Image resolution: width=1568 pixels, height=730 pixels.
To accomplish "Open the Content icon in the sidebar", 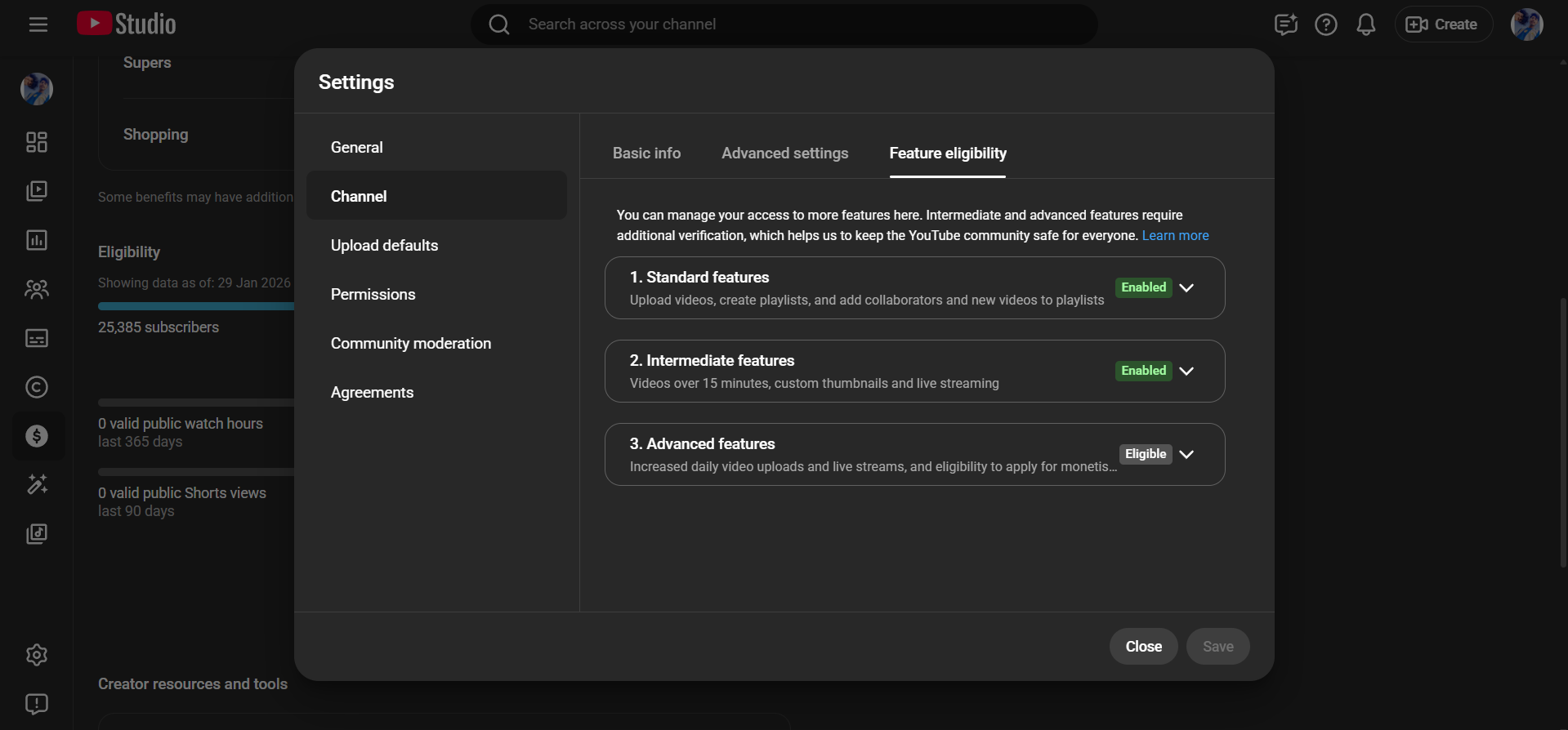I will 37,191.
